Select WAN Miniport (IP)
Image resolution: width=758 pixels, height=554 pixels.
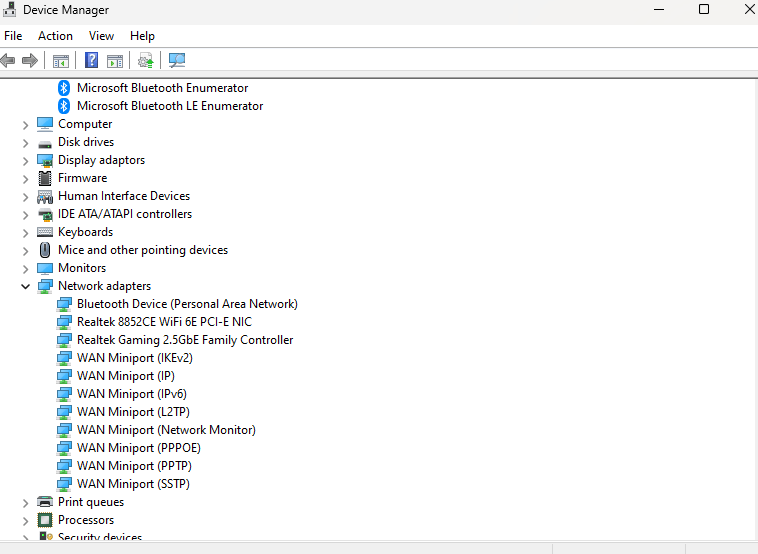pyautogui.click(x=126, y=376)
